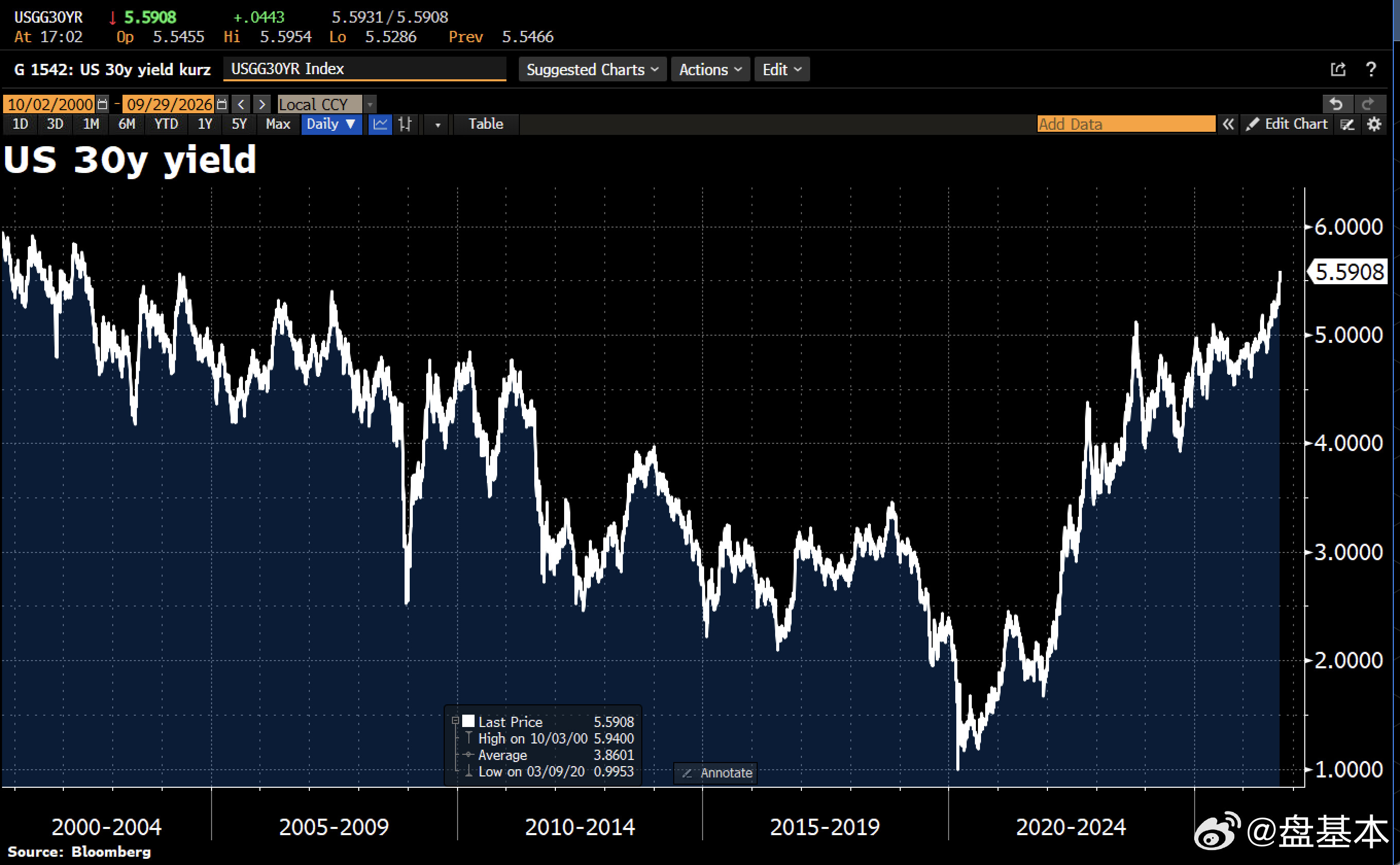Click the Add Data input field
This screenshot has height=865, width=1400.
pyautogui.click(x=1126, y=124)
